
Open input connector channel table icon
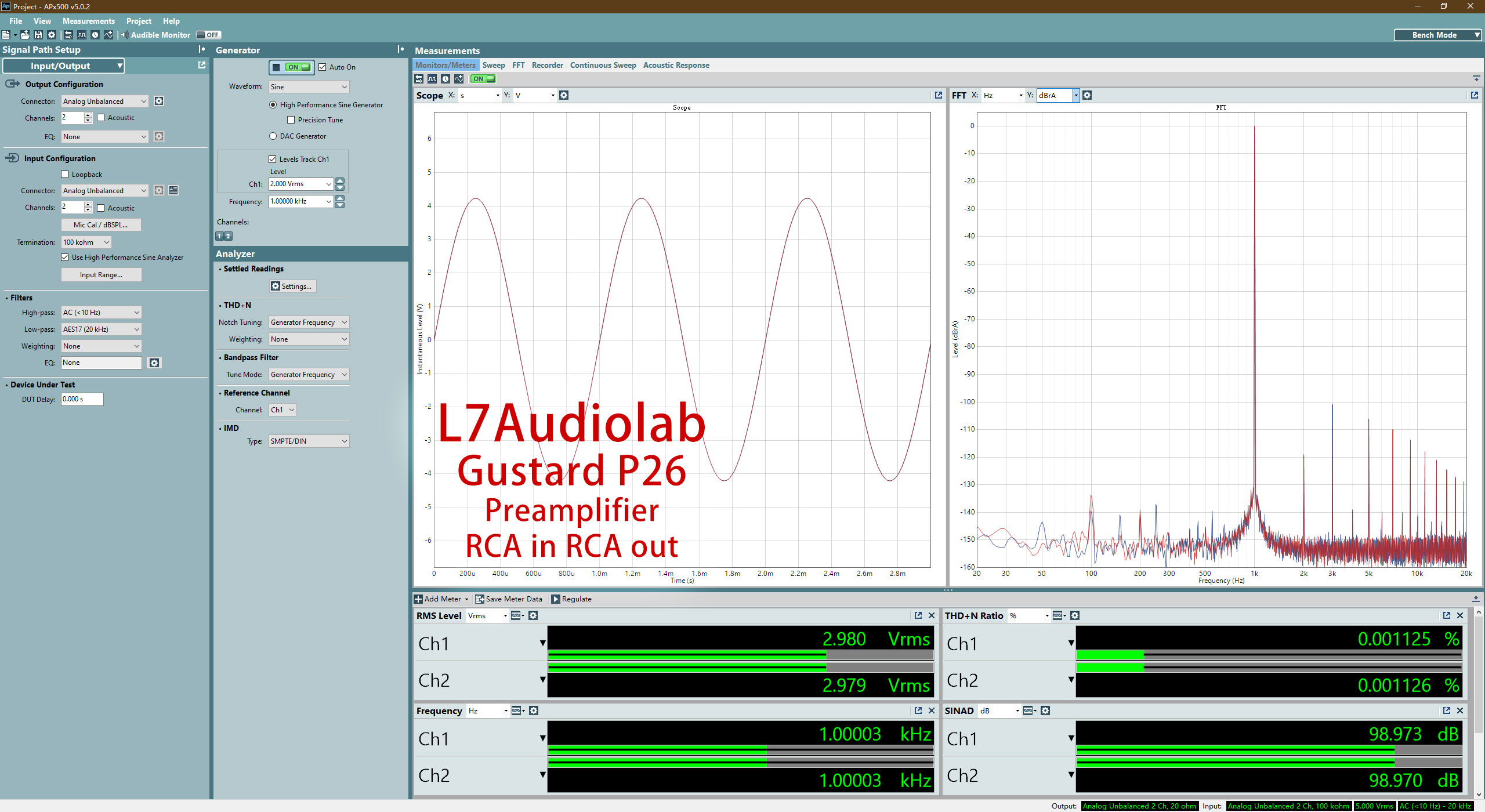[x=173, y=190]
